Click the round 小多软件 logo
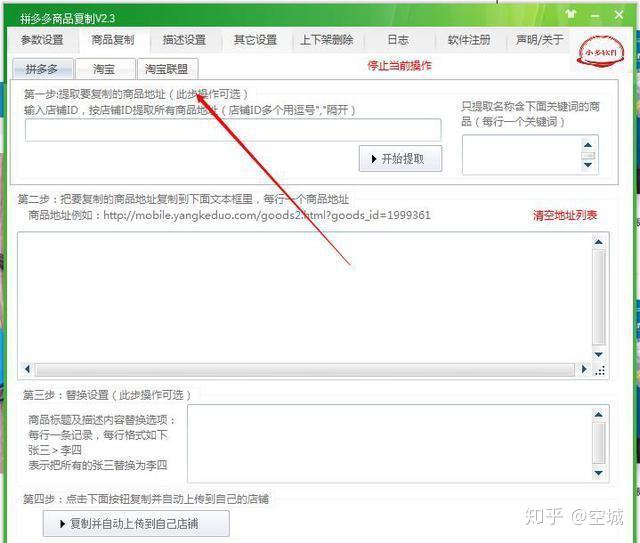640x543 pixels. point(600,52)
